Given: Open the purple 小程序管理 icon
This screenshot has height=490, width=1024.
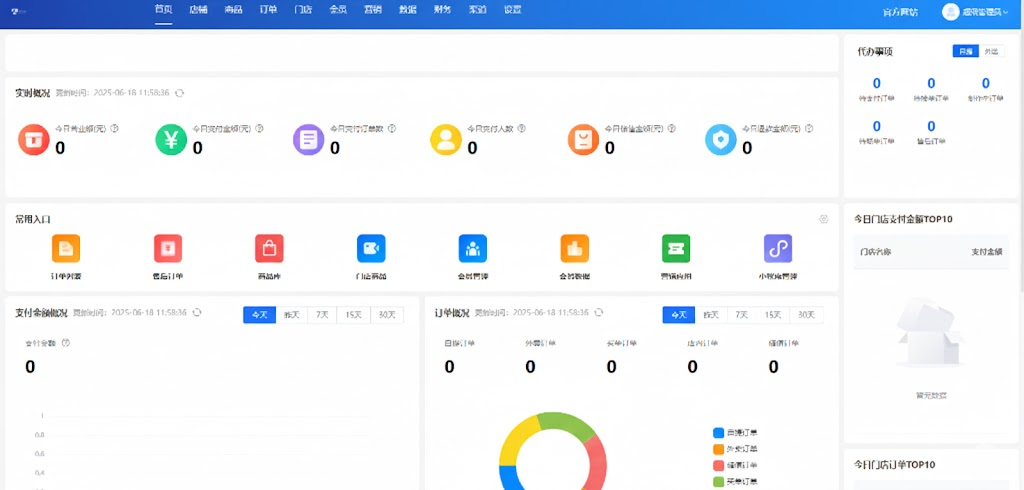Looking at the screenshot, I should coord(778,248).
